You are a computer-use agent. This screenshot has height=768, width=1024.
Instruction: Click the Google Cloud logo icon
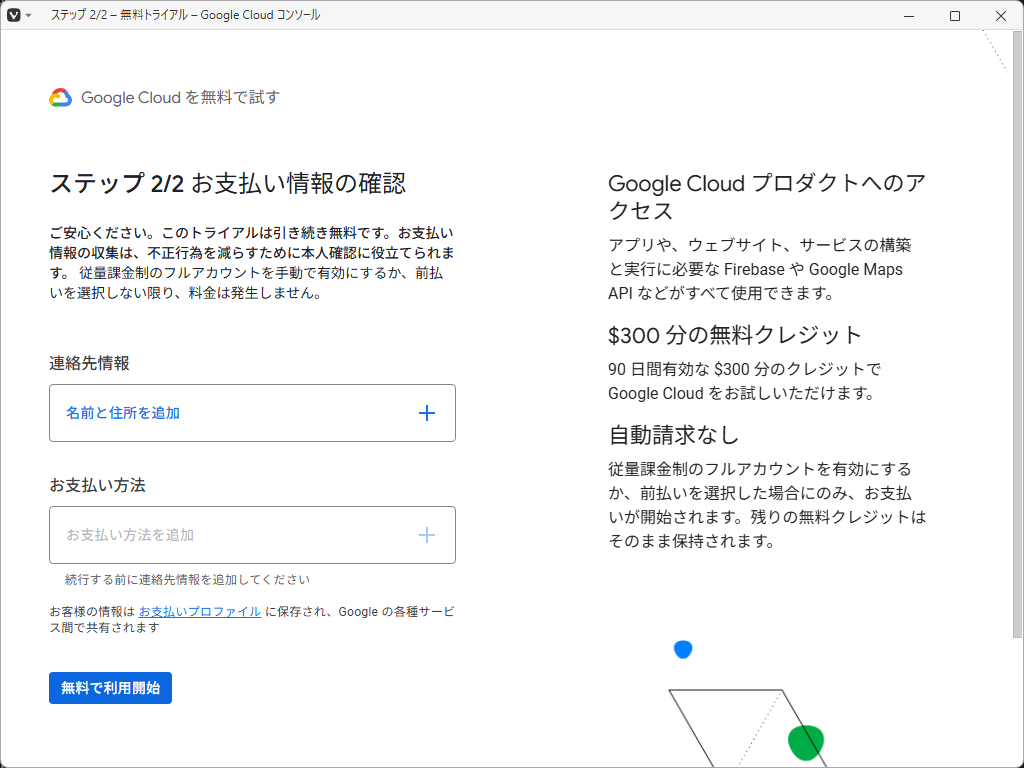click(x=59, y=97)
